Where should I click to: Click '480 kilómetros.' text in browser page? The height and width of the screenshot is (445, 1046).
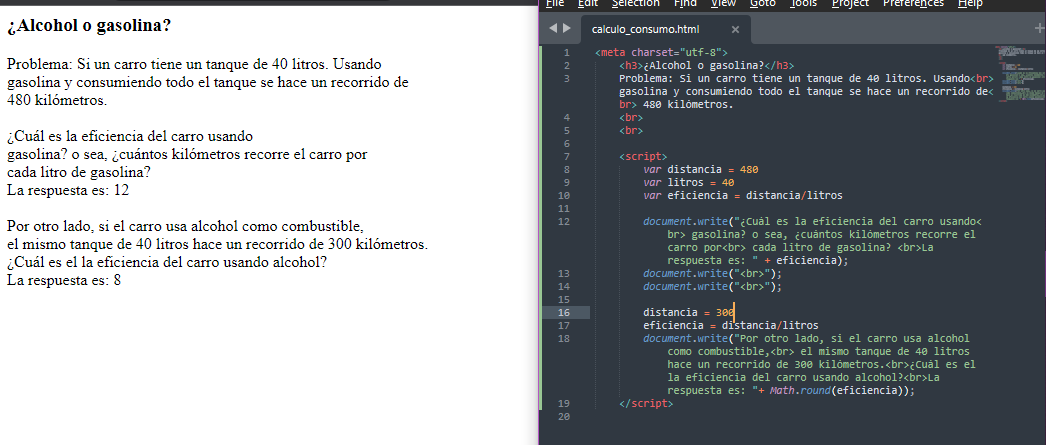point(57,101)
